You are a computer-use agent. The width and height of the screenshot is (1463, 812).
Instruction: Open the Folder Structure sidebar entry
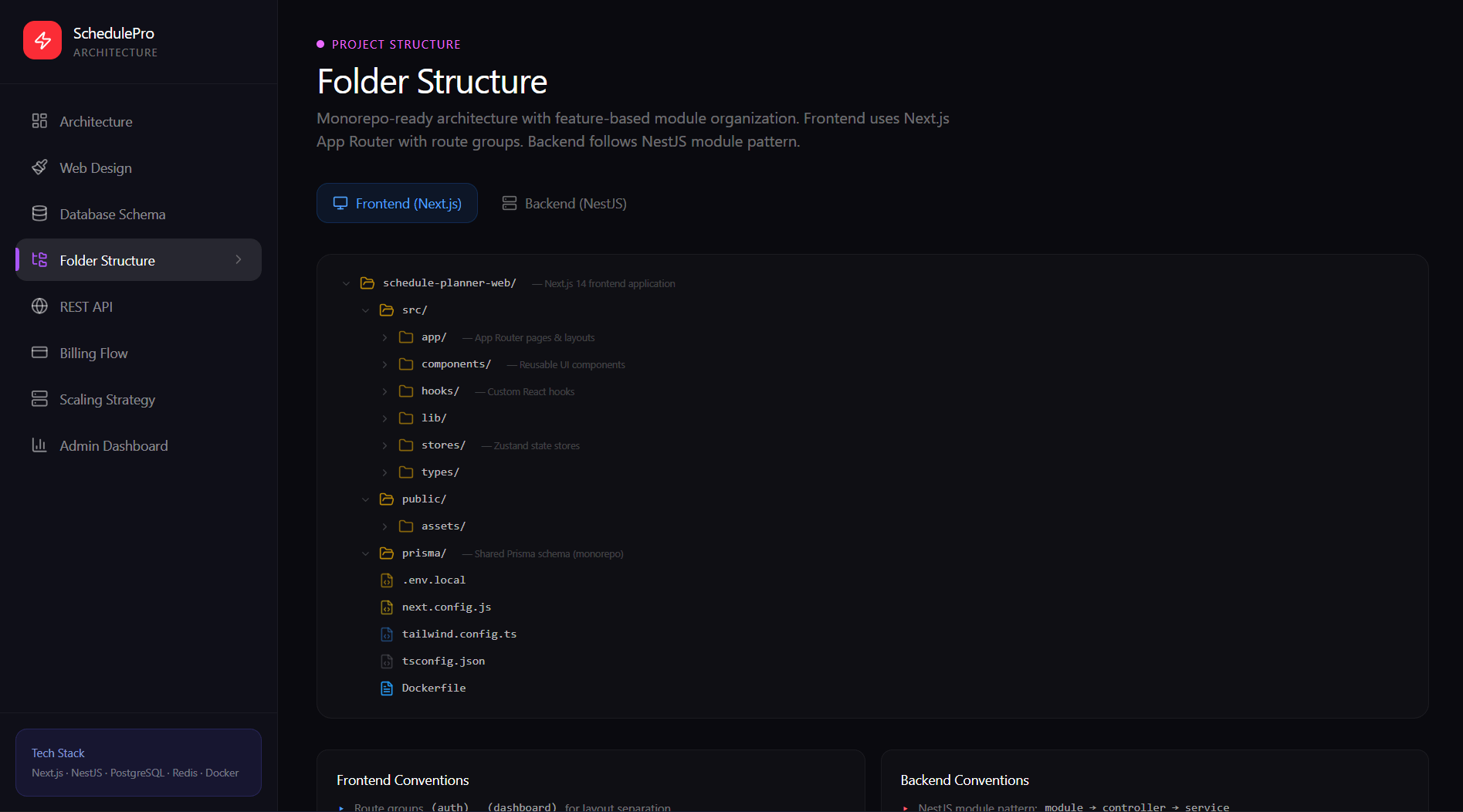point(107,260)
